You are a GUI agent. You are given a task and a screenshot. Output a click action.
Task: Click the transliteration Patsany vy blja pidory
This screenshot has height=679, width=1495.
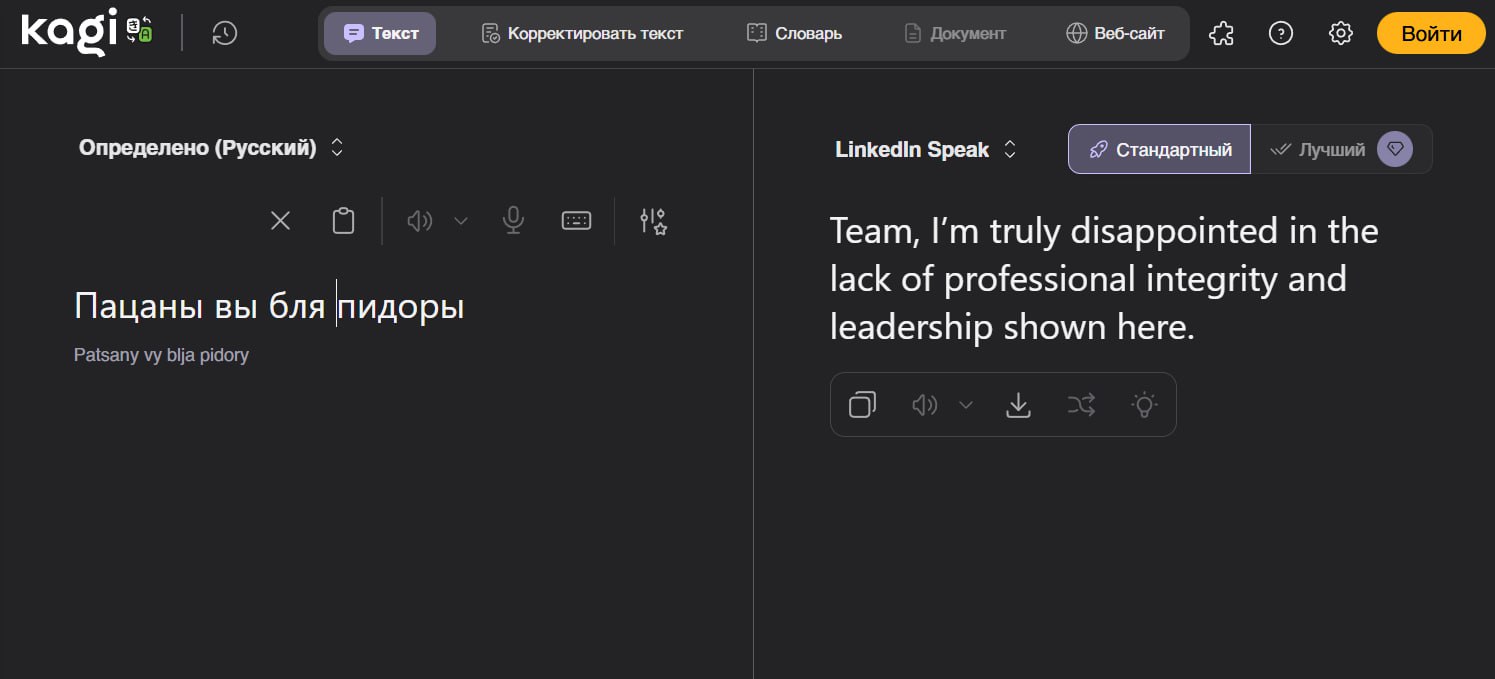pyautogui.click(x=161, y=355)
